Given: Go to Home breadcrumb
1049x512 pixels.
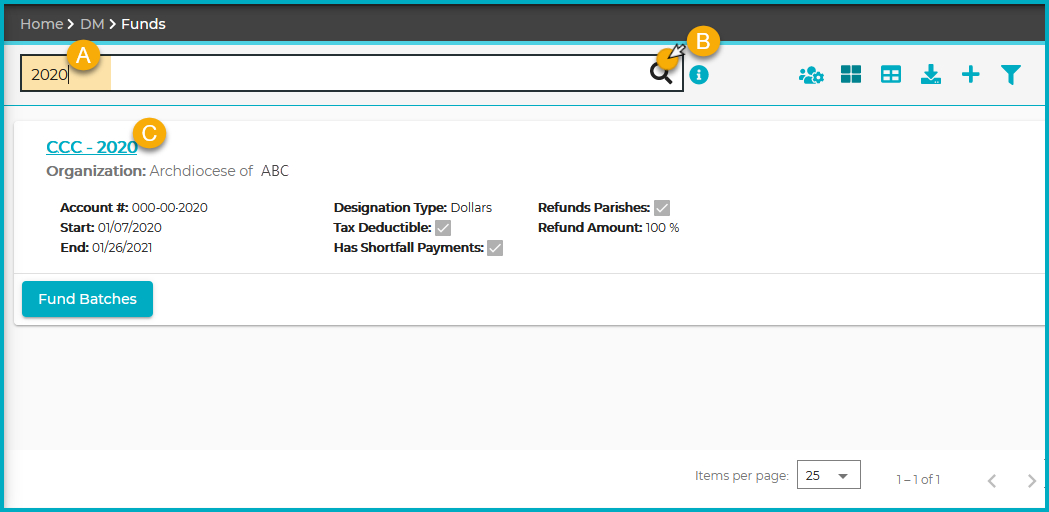Looking at the screenshot, I should coord(41,24).
